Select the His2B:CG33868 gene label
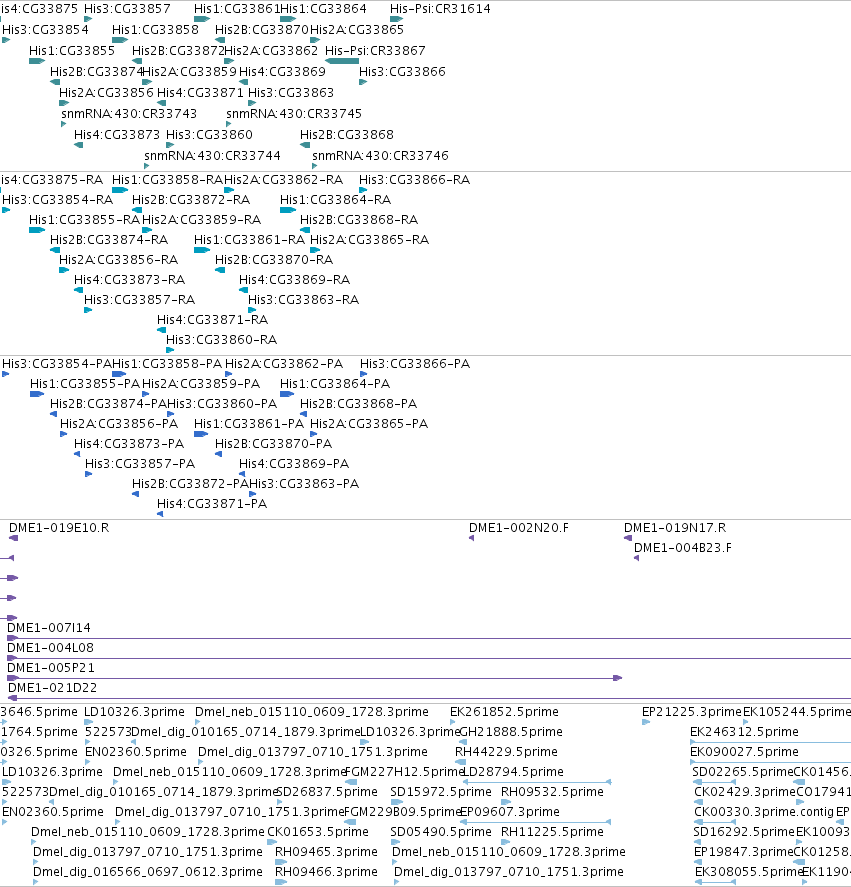This screenshot has width=851, height=887. 346,134
